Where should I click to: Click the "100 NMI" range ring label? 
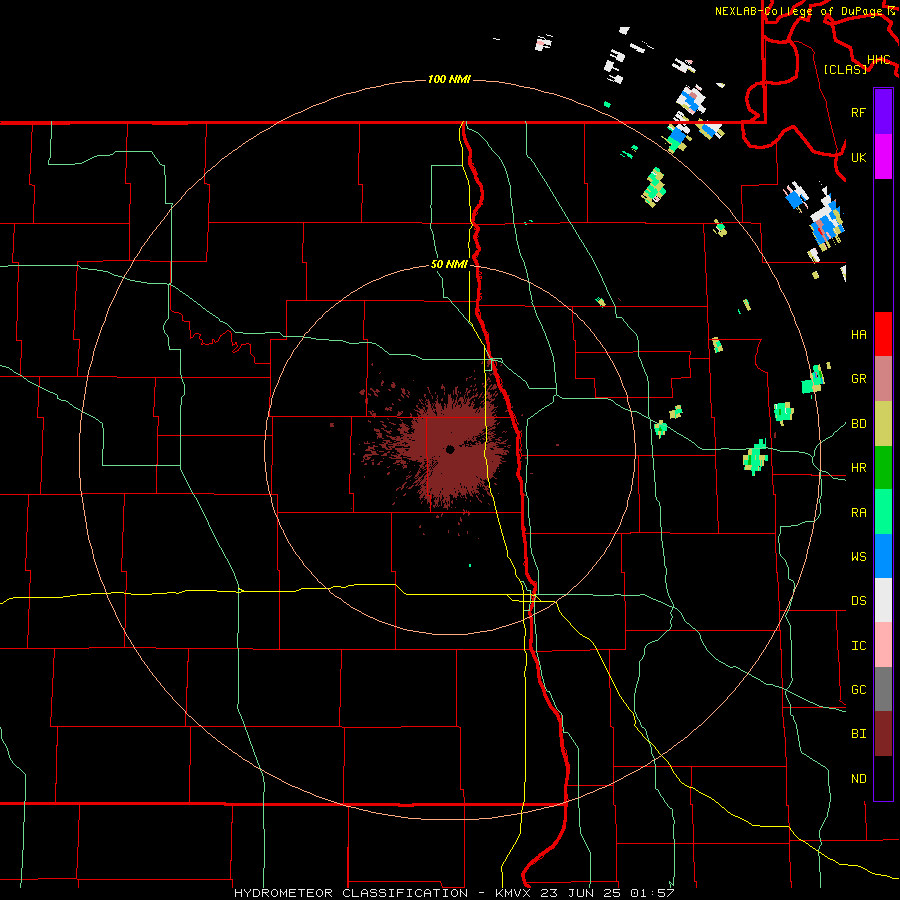(449, 79)
